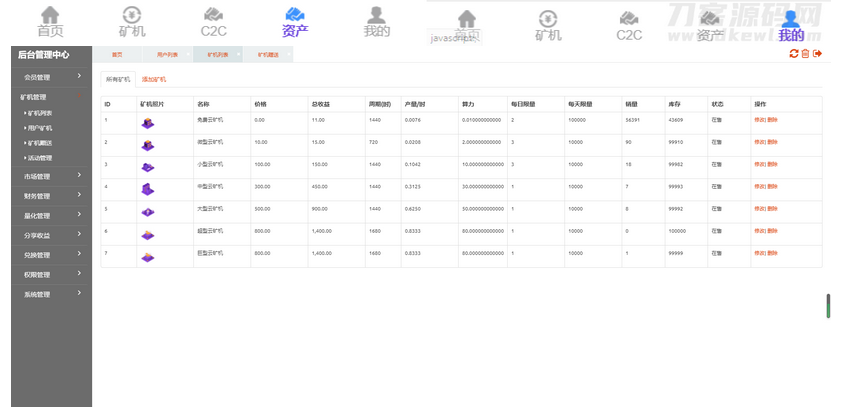841x407 pixels.
Task: Open 活动管理 in the sidebar submenu
Action: click(40, 157)
